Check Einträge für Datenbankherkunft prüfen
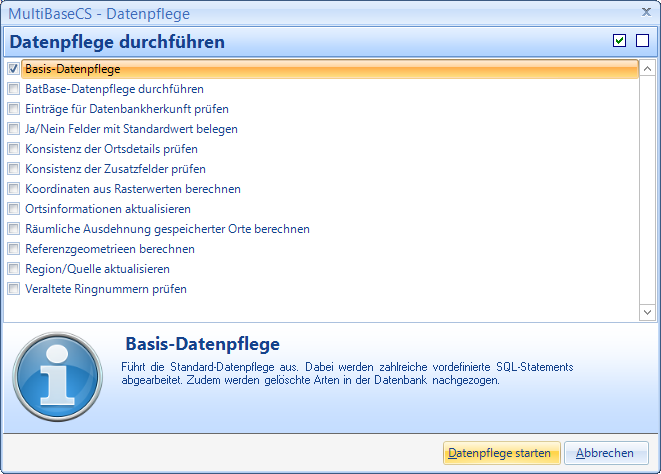Screen dimensions: 661x474 tap(13, 109)
